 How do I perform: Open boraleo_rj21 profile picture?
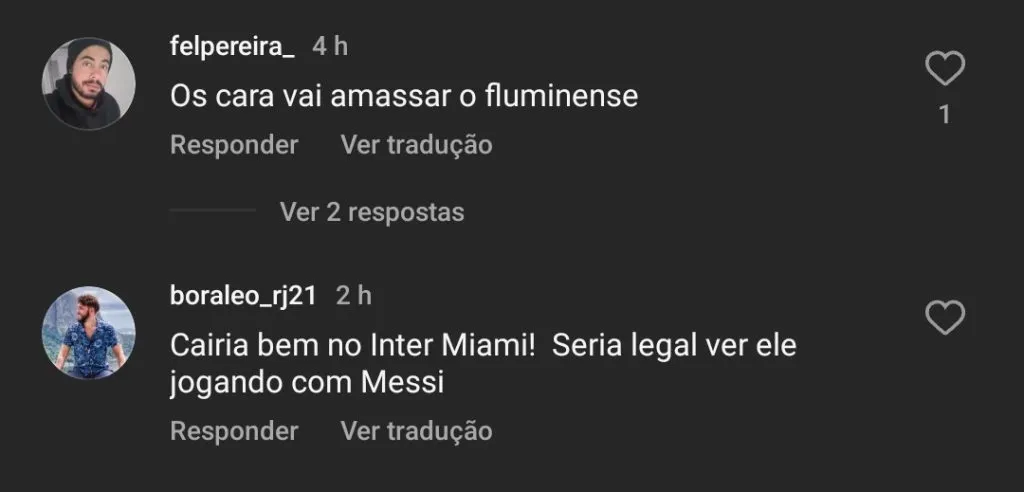click(91, 333)
